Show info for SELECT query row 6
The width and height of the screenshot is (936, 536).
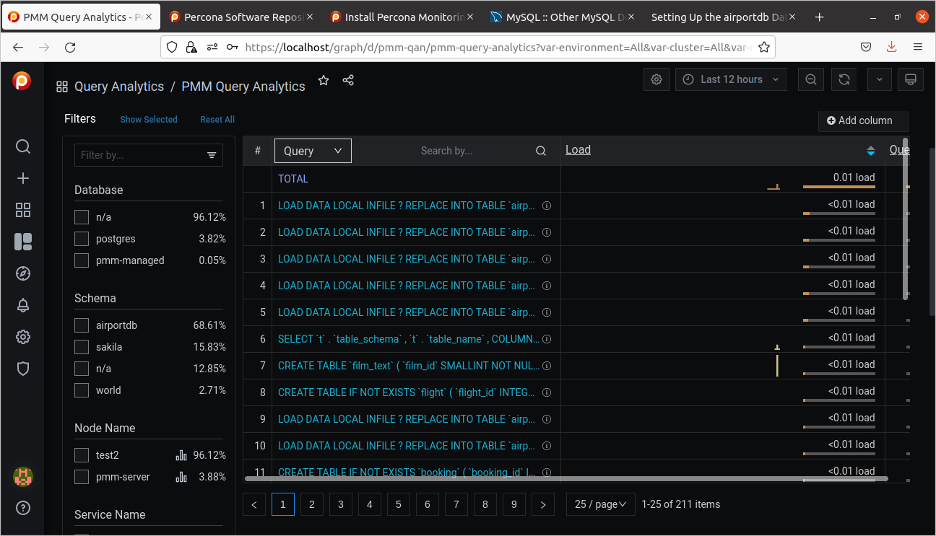[546, 339]
